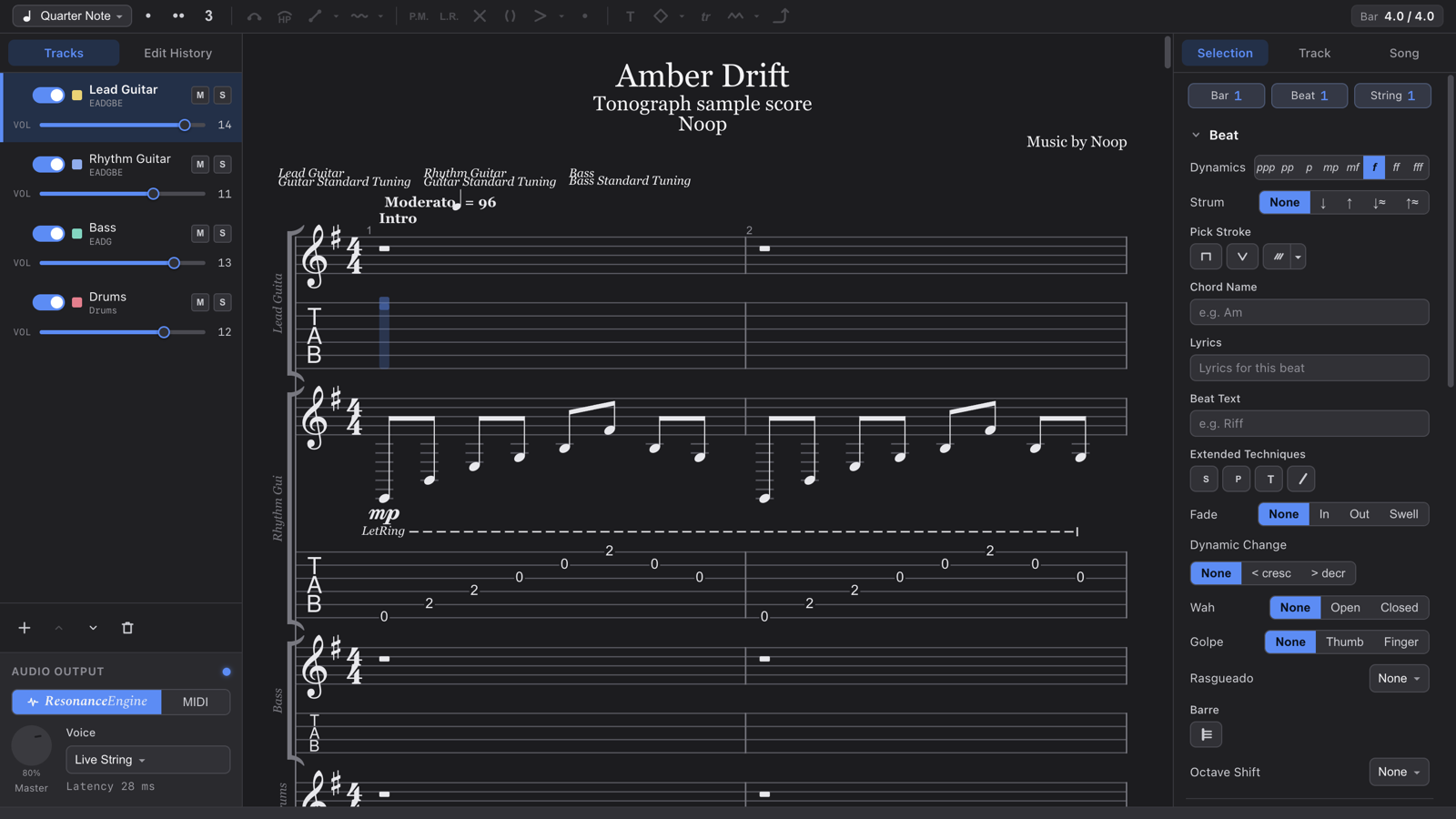Screen dimensions: 1456x819
Task: Toggle the Drums track off
Action: click(48, 302)
